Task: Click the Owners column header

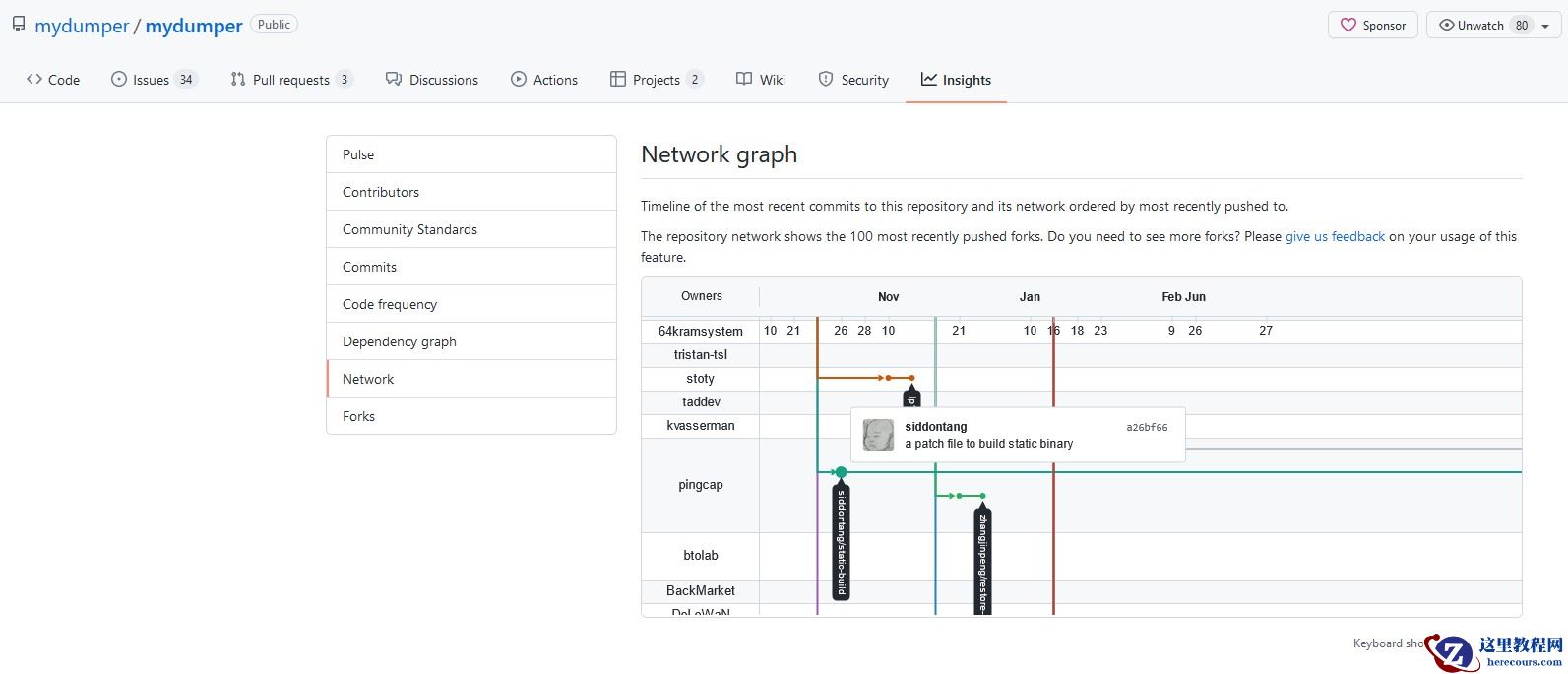Action: point(702,296)
